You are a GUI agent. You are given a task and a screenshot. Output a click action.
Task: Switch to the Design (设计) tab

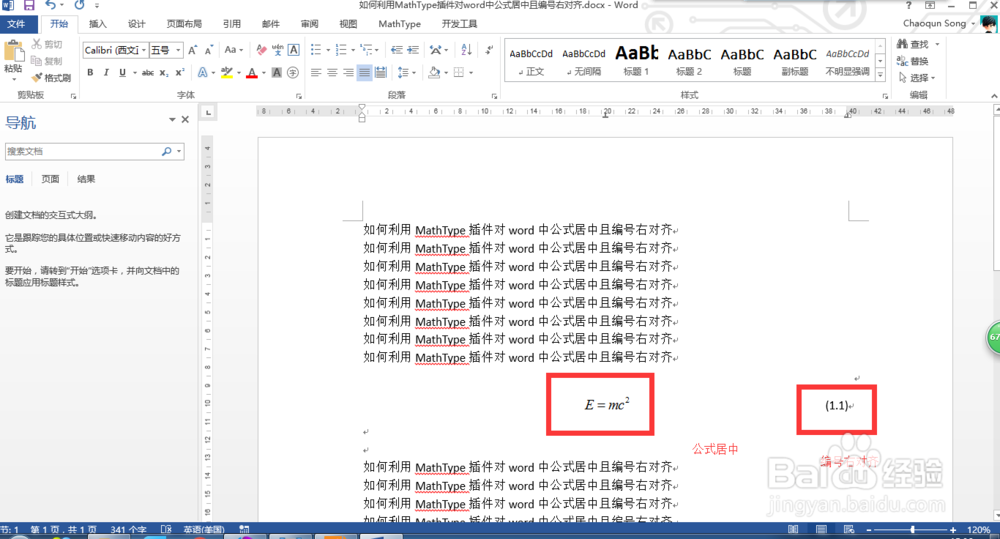(x=136, y=24)
